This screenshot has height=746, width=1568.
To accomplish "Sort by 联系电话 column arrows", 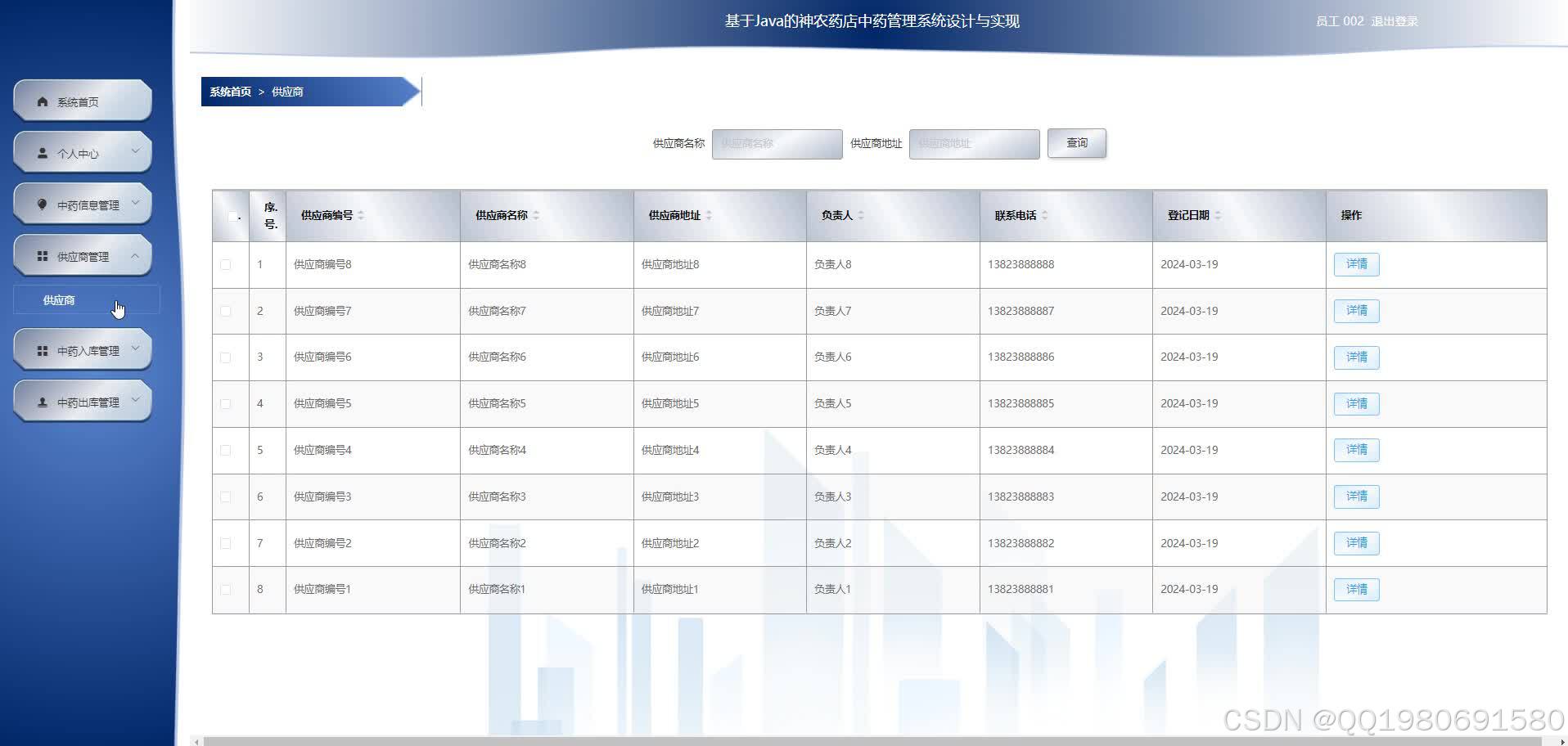I will click(x=1045, y=215).
